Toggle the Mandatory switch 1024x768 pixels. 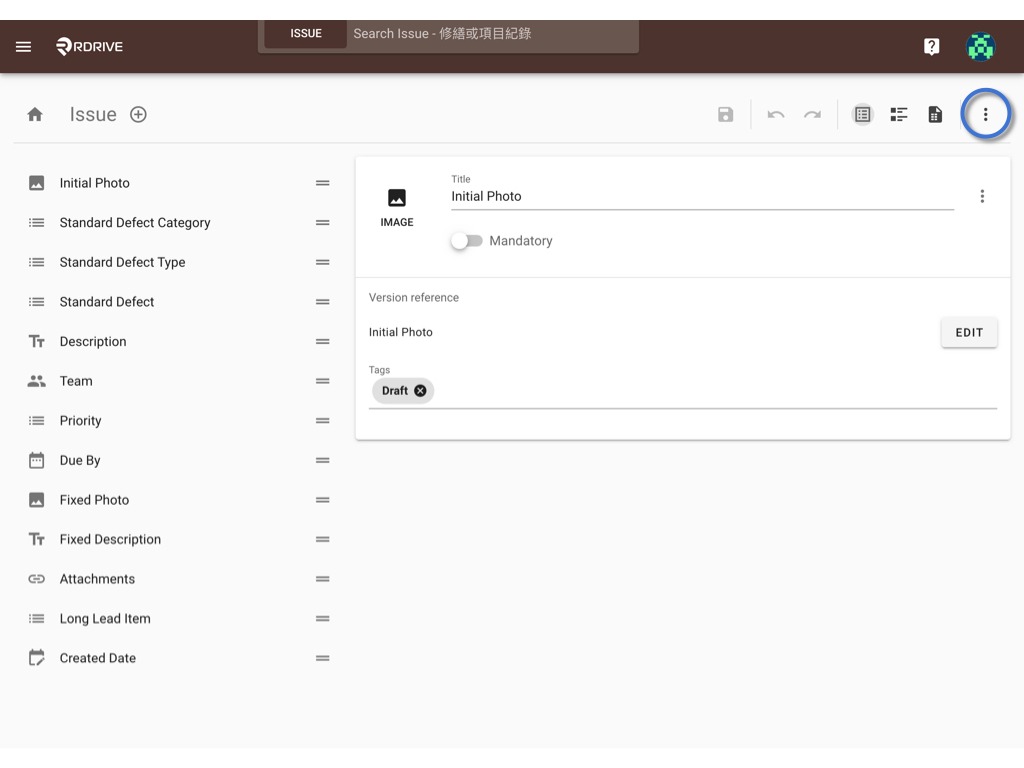click(467, 241)
